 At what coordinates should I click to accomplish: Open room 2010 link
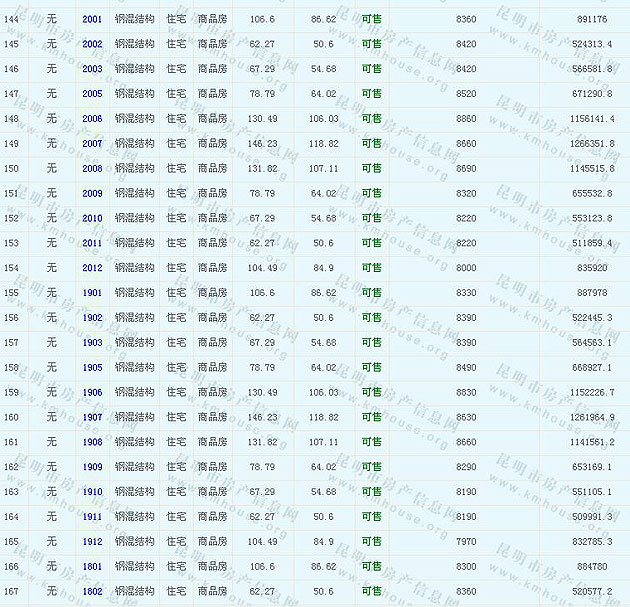pyautogui.click(x=92, y=218)
